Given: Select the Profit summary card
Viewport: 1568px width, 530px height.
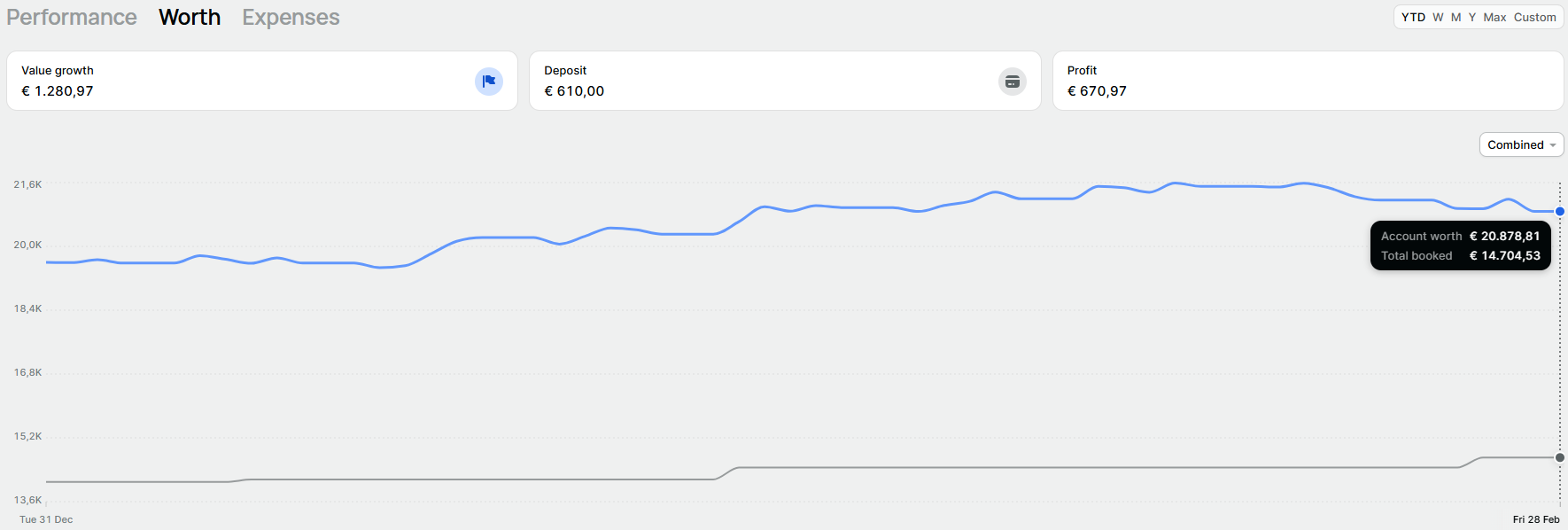Looking at the screenshot, I should tap(1308, 81).
